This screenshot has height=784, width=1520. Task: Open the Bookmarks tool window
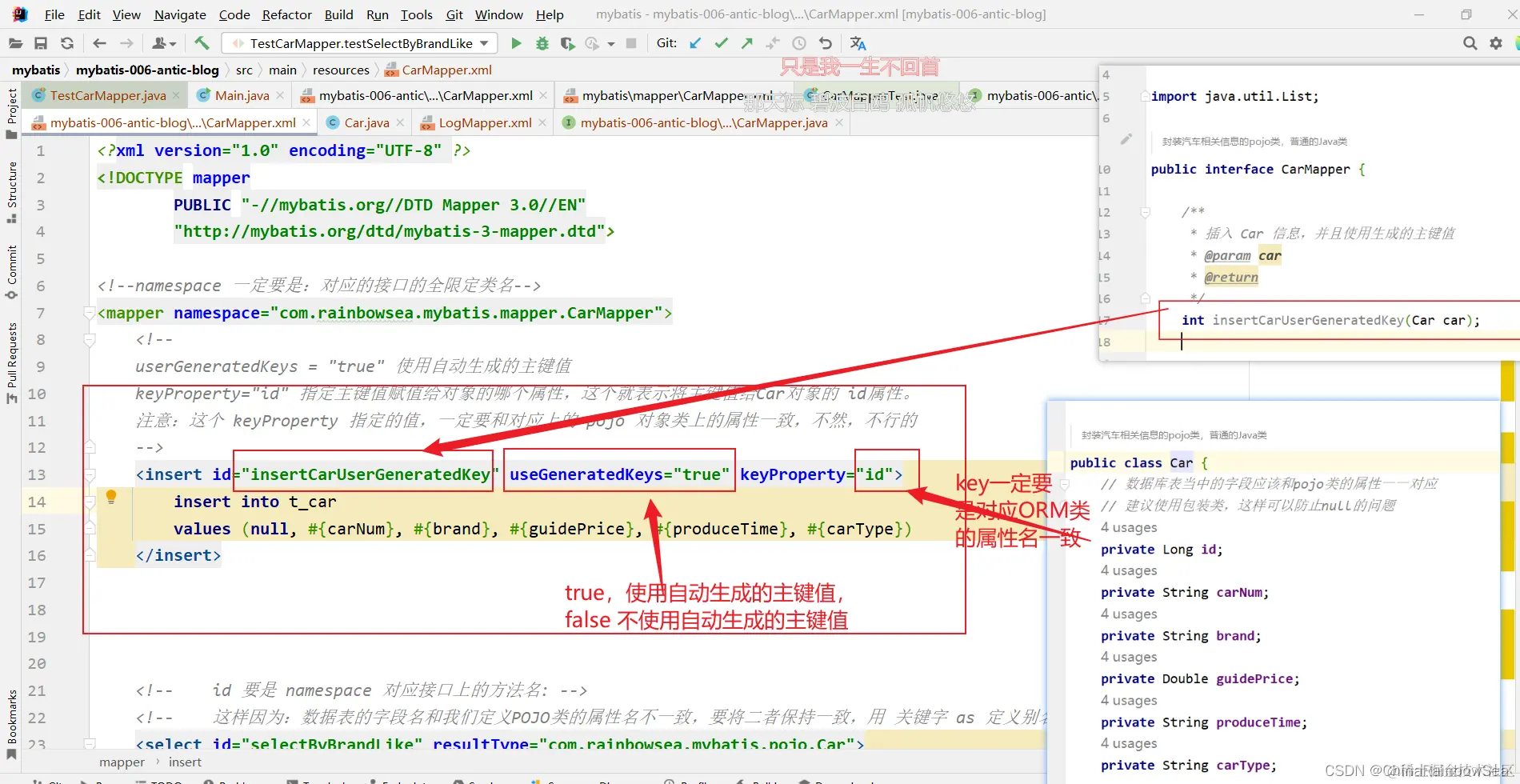coord(11,724)
